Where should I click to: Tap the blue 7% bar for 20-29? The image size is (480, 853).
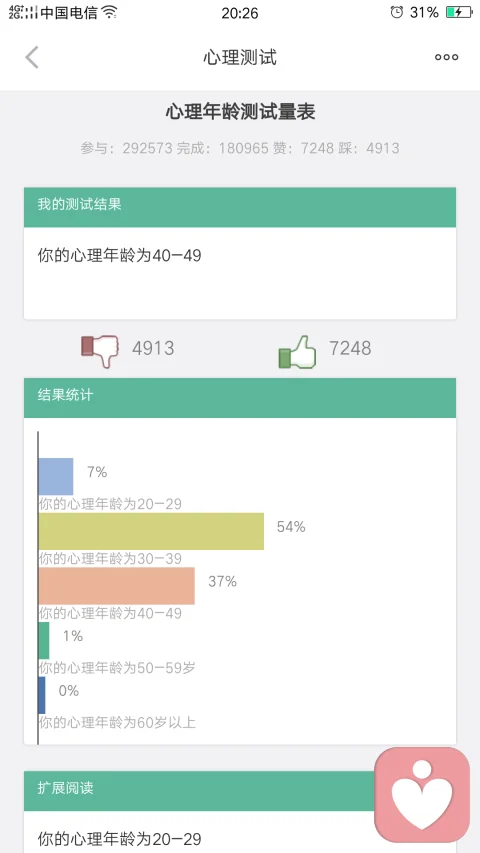[56, 477]
